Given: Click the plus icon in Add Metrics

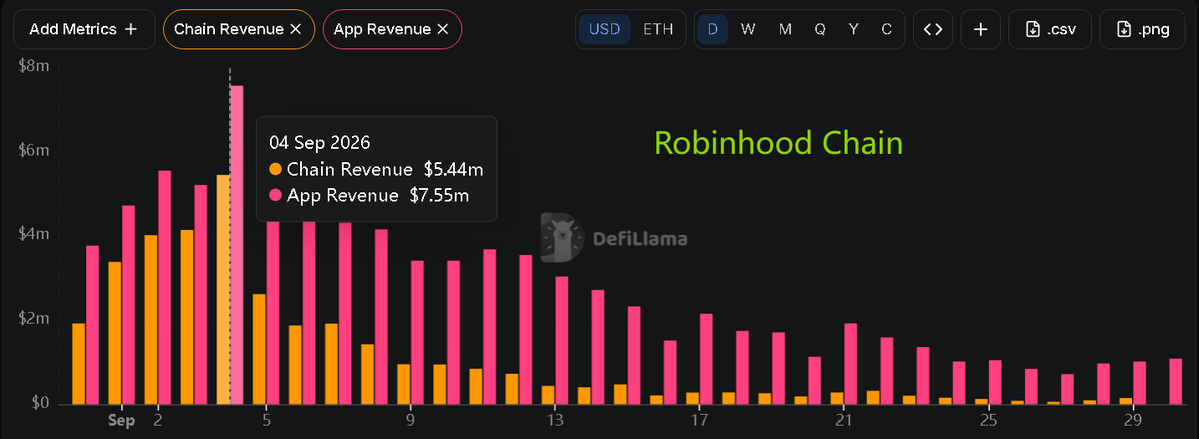Looking at the screenshot, I should [131, 29].
